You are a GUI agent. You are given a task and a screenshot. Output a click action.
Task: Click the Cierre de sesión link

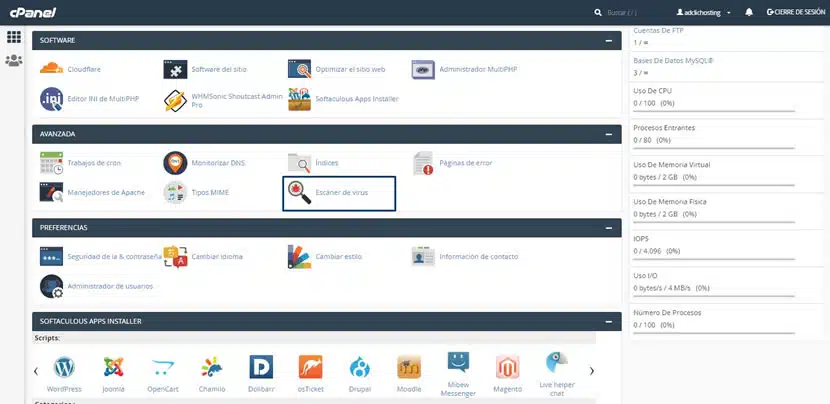[796, 12]
